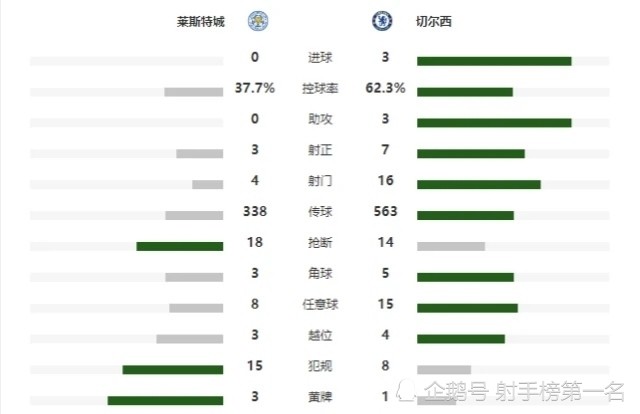Click Leicester's green 抢断 bar
This screenshot has width=640, height=414.
point(180,246)
